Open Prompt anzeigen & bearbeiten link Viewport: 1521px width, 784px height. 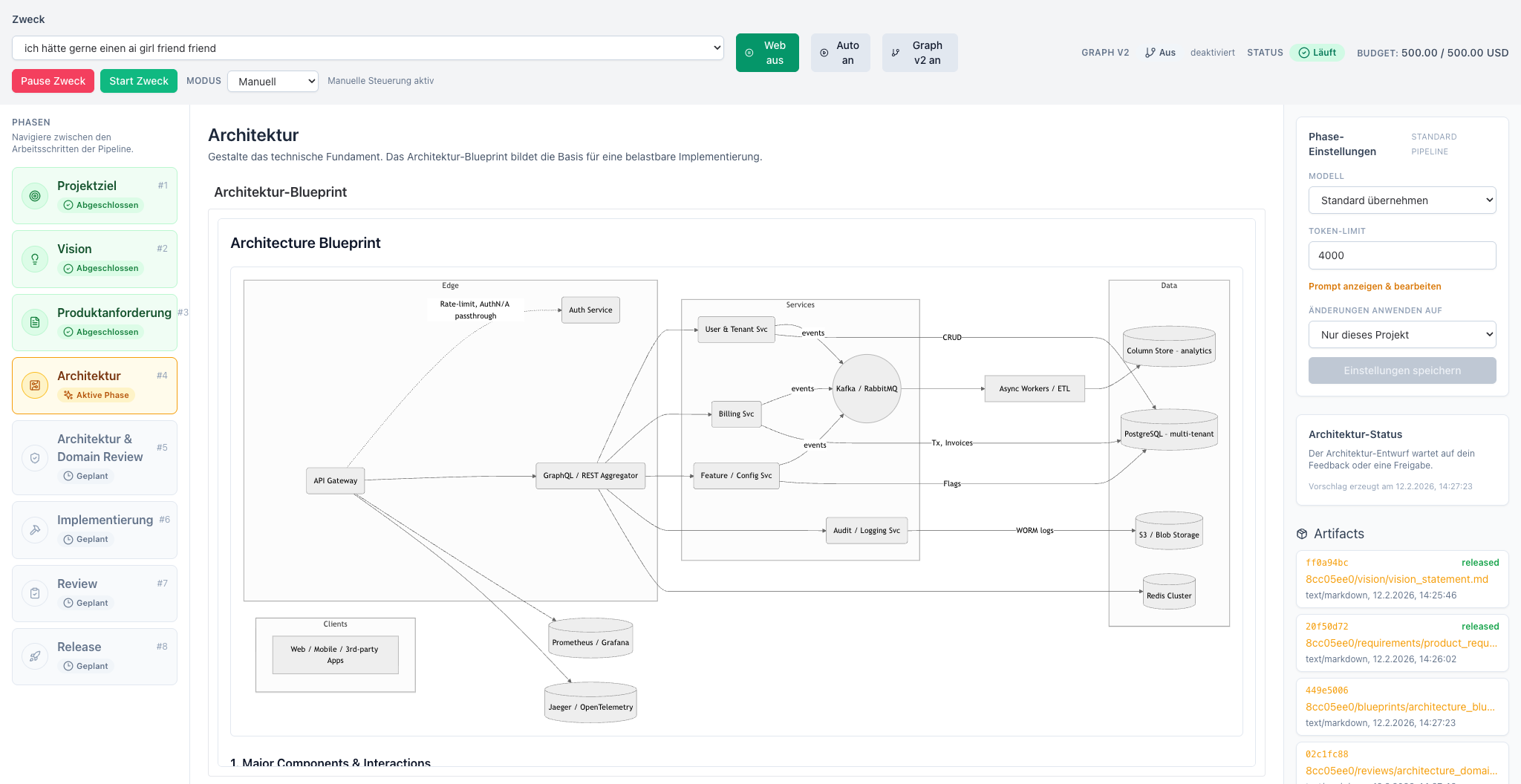pos(1375,287)
